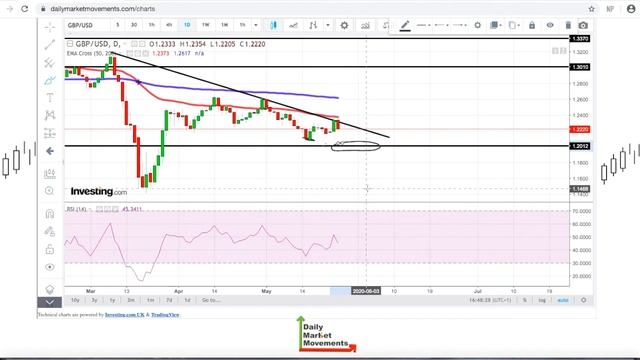Delete the selected drawing with the trash icon
This screenshot has height=360, width=640.
coord(568,25)
